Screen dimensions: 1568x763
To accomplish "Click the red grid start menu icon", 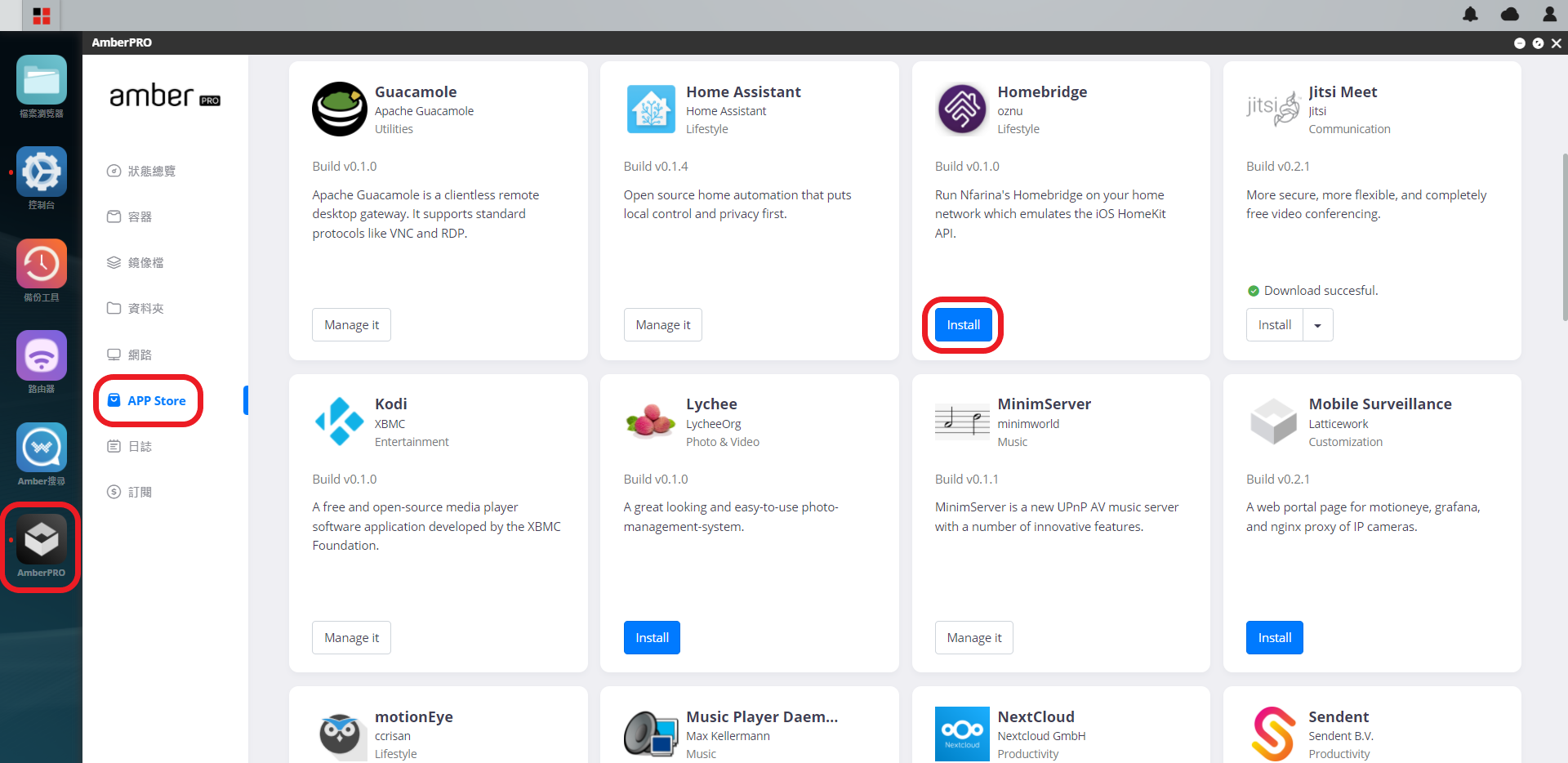I will coord(42,16).
